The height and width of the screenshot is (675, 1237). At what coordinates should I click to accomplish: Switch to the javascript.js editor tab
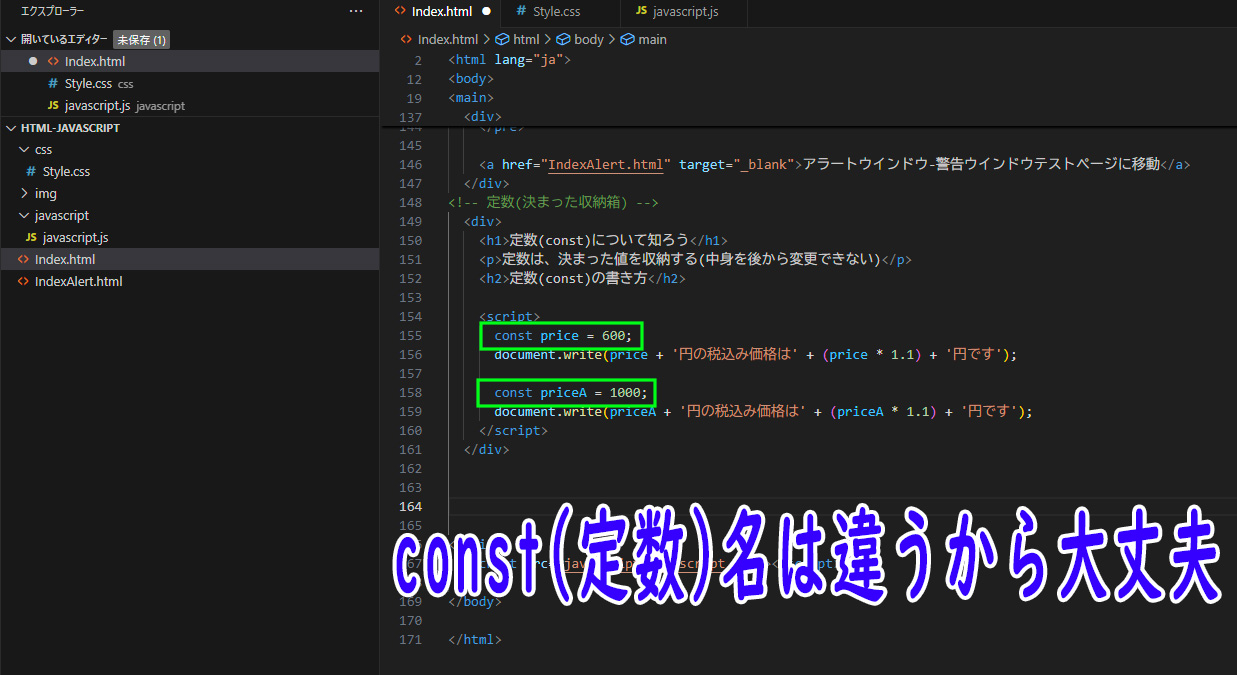[684, 12]
